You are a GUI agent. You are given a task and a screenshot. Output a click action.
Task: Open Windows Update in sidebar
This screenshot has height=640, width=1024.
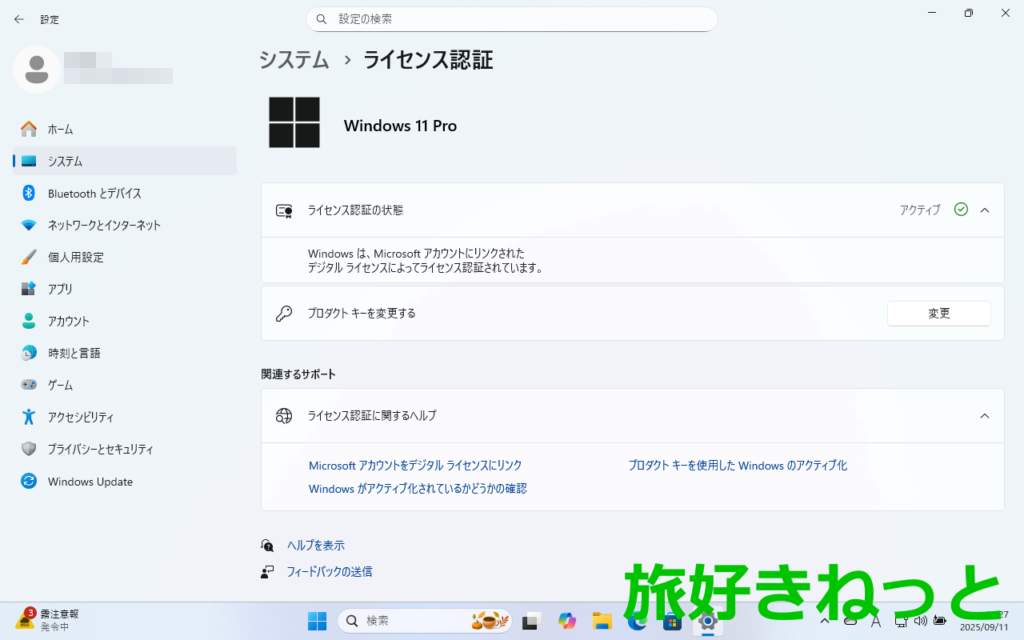point(125,481)
